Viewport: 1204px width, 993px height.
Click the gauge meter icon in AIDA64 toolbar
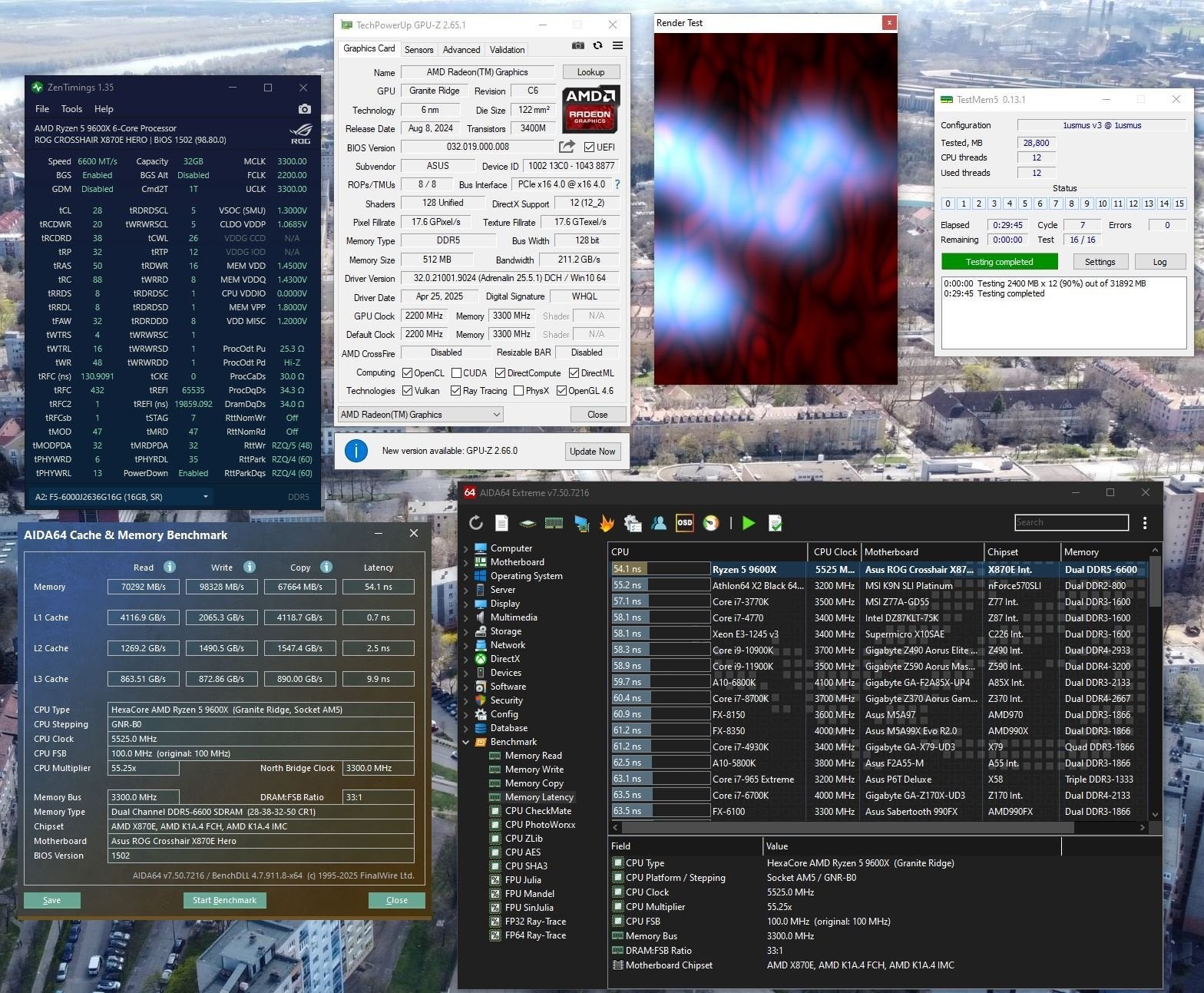pyautogui.click(x=711, y=523)
